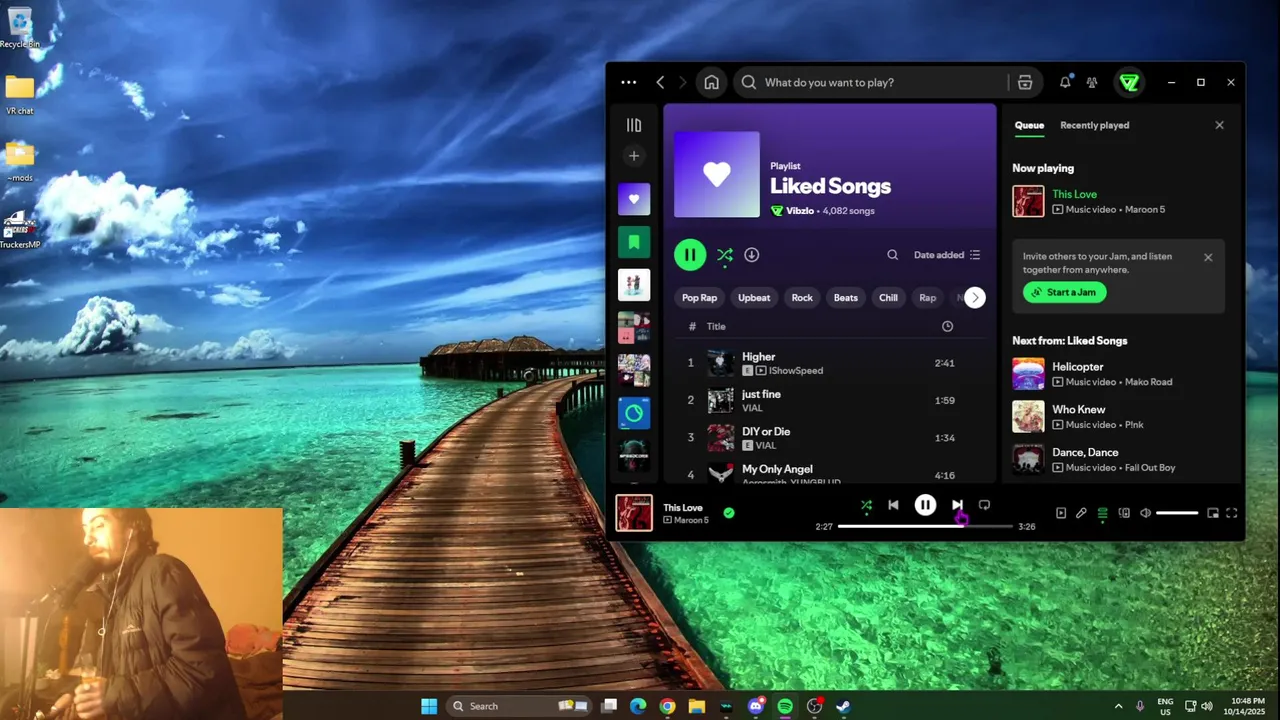Filter songs by Upbeat

click(754, 298)
